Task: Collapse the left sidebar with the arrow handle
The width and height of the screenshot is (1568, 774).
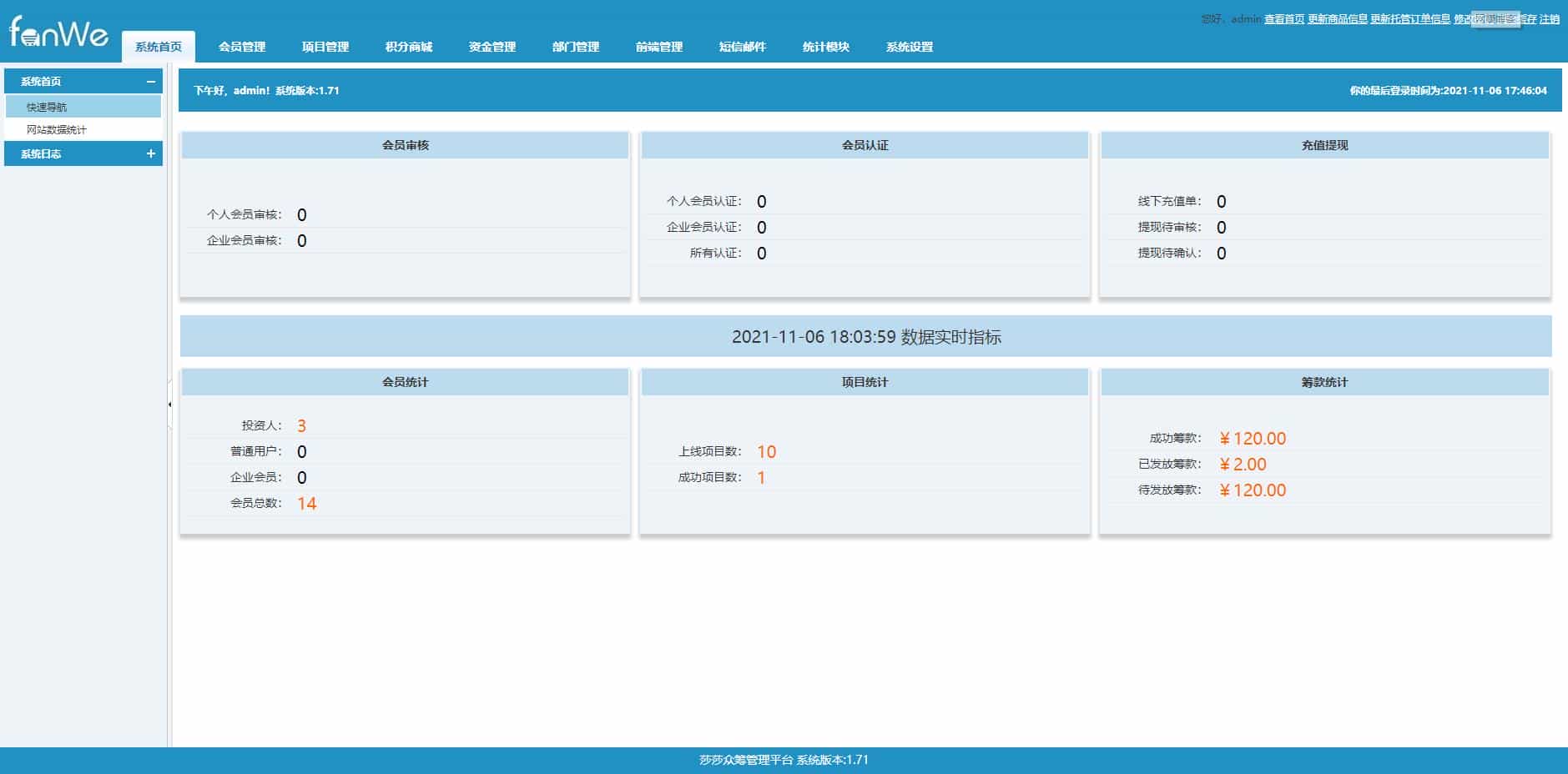Action: pos(169,405)
